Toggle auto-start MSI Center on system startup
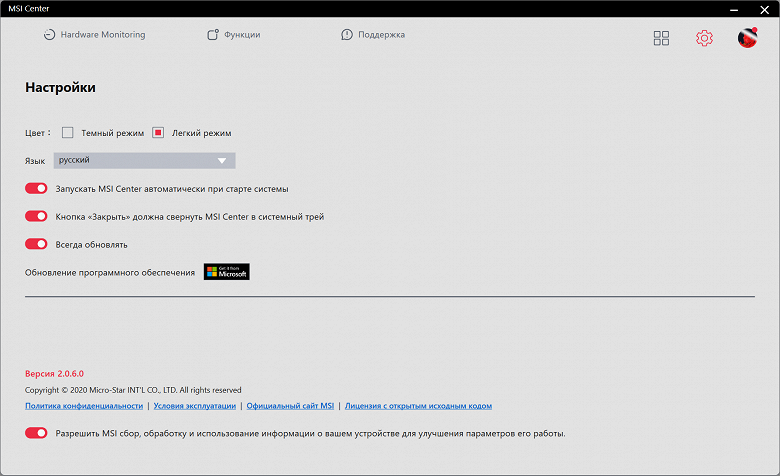The width and height of the screenshot is (780, 476). 36,188
